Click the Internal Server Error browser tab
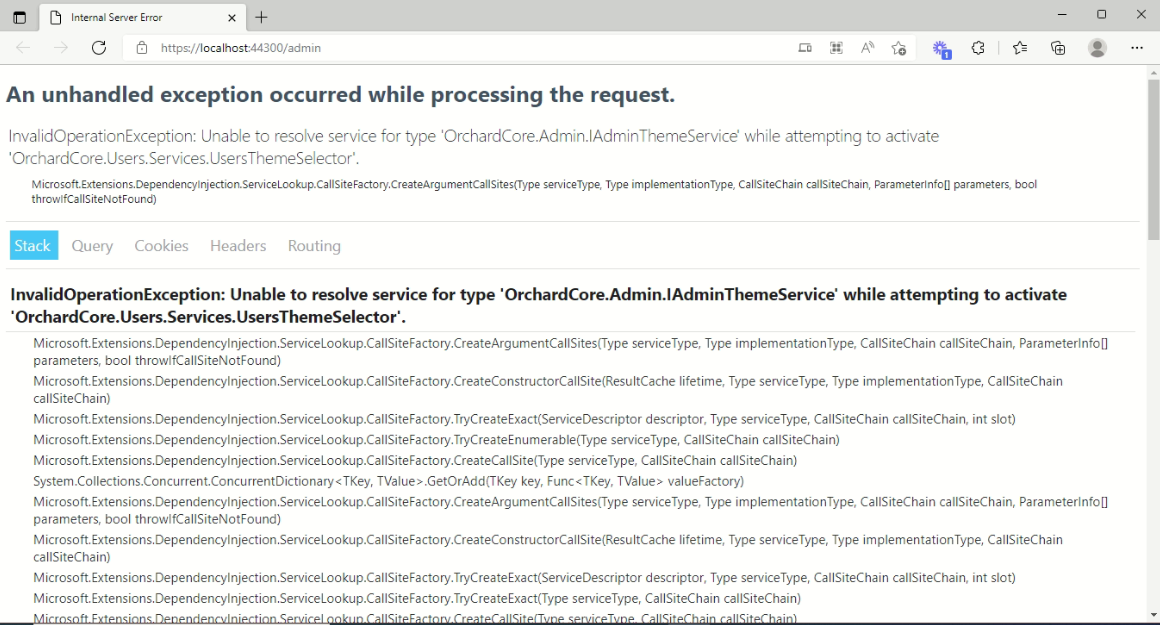This screenshot has width=1160, height=625. coord(143,17)
